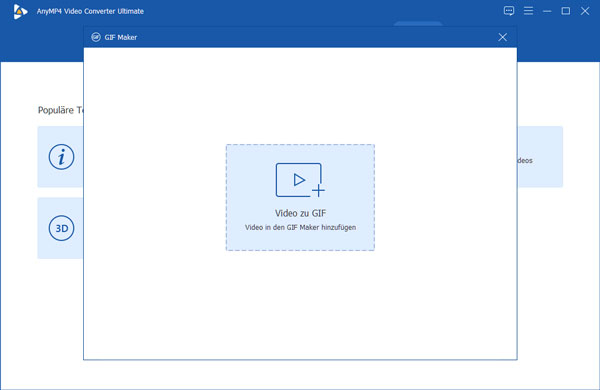Click 'Video in den GIF Maker hinzufügen' text

click(300, 227)
